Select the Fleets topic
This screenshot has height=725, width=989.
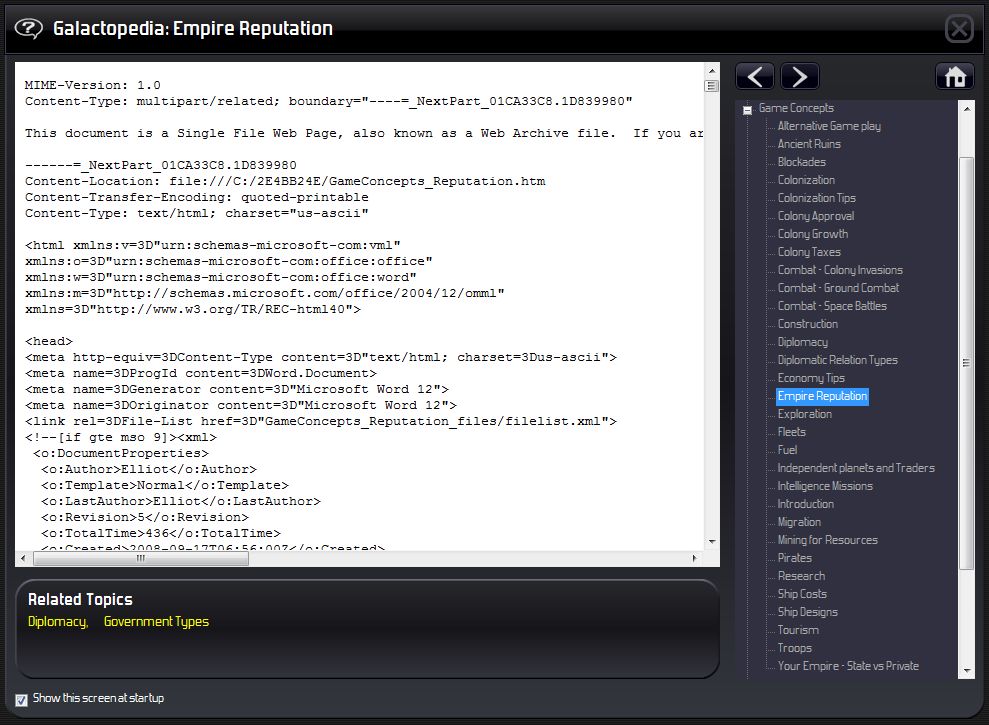(792, 432)
